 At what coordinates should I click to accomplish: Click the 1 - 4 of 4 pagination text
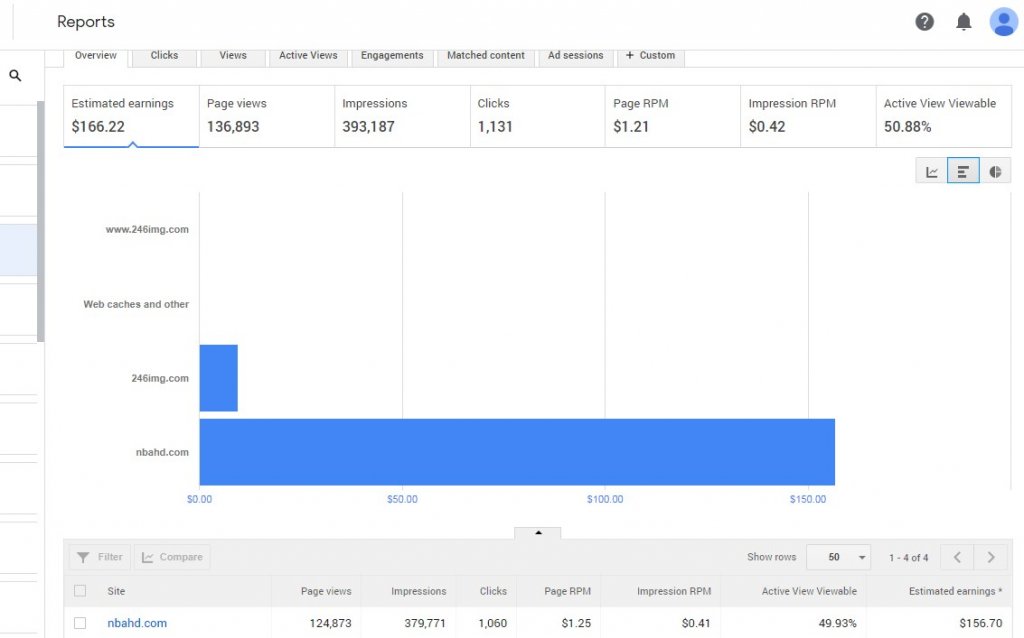[908, 558]
